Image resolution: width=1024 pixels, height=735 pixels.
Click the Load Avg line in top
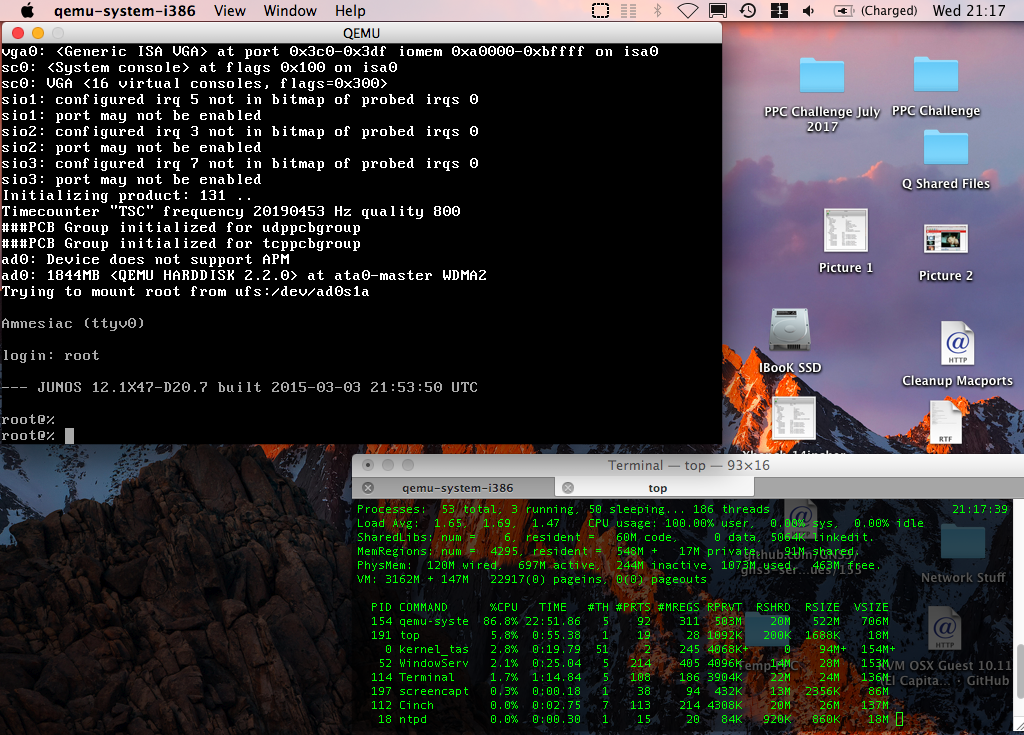(x=640, y=523)
